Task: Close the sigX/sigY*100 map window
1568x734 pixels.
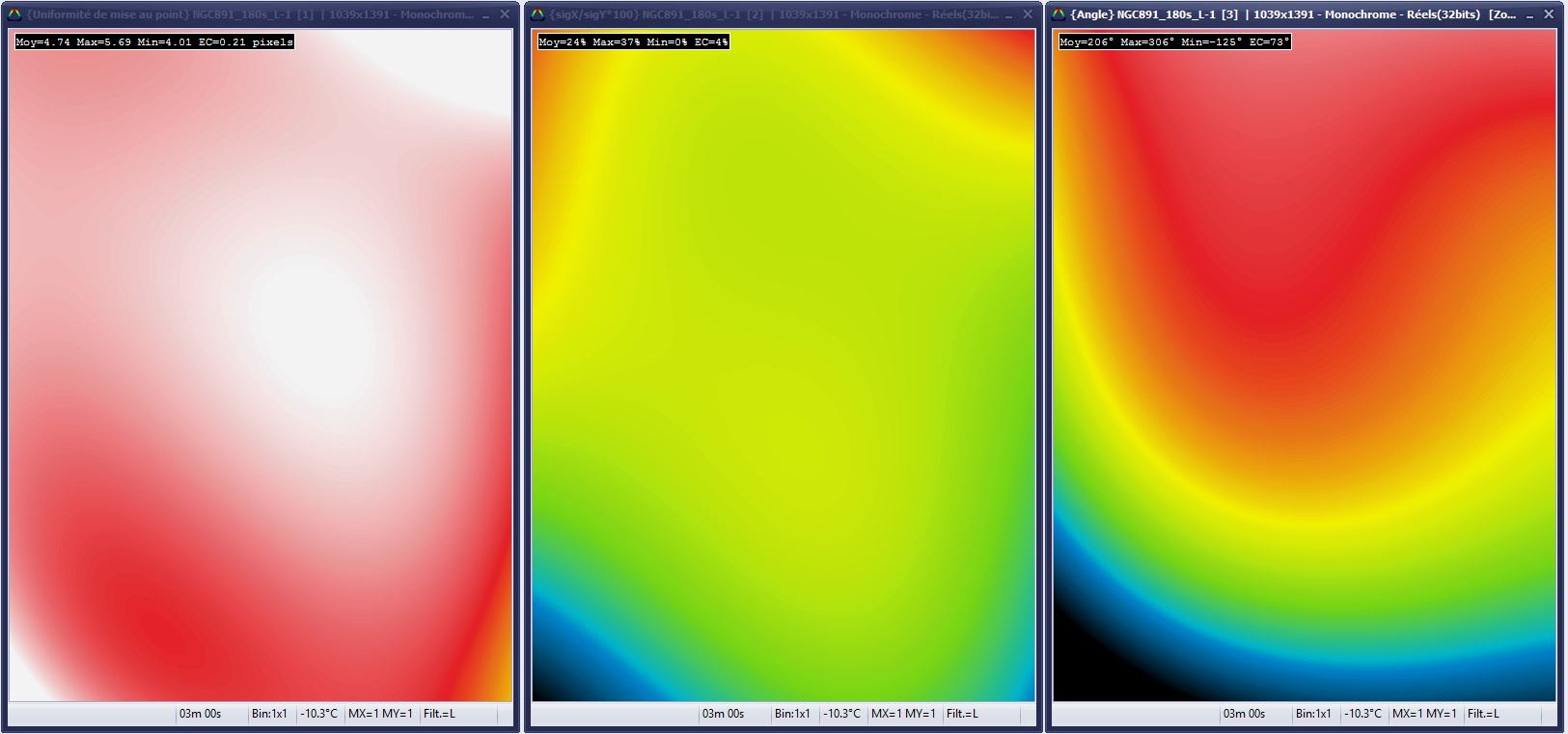Action: point(1027,14)
